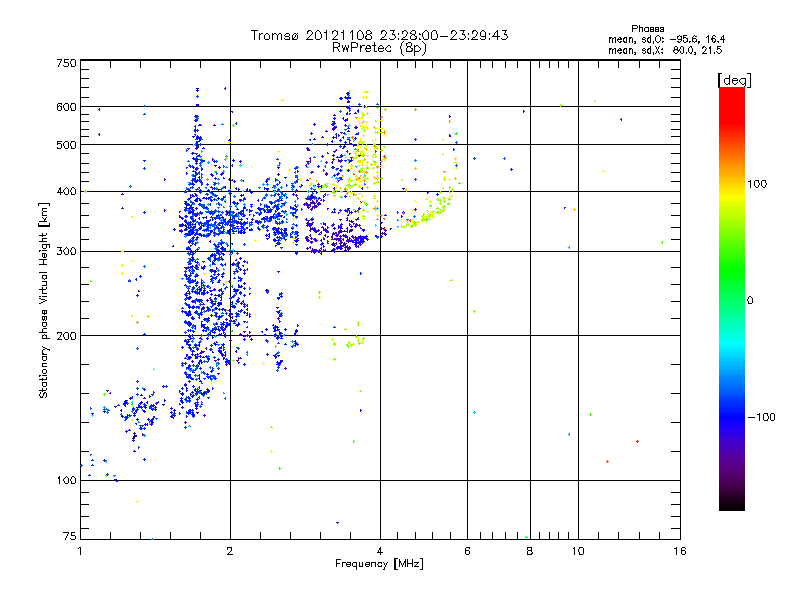The width and height of the screenshot is (800, 600).
Task: Click the "Stationary phase Virtual Height [km]" axis label
Action: [x=44, y=300]
